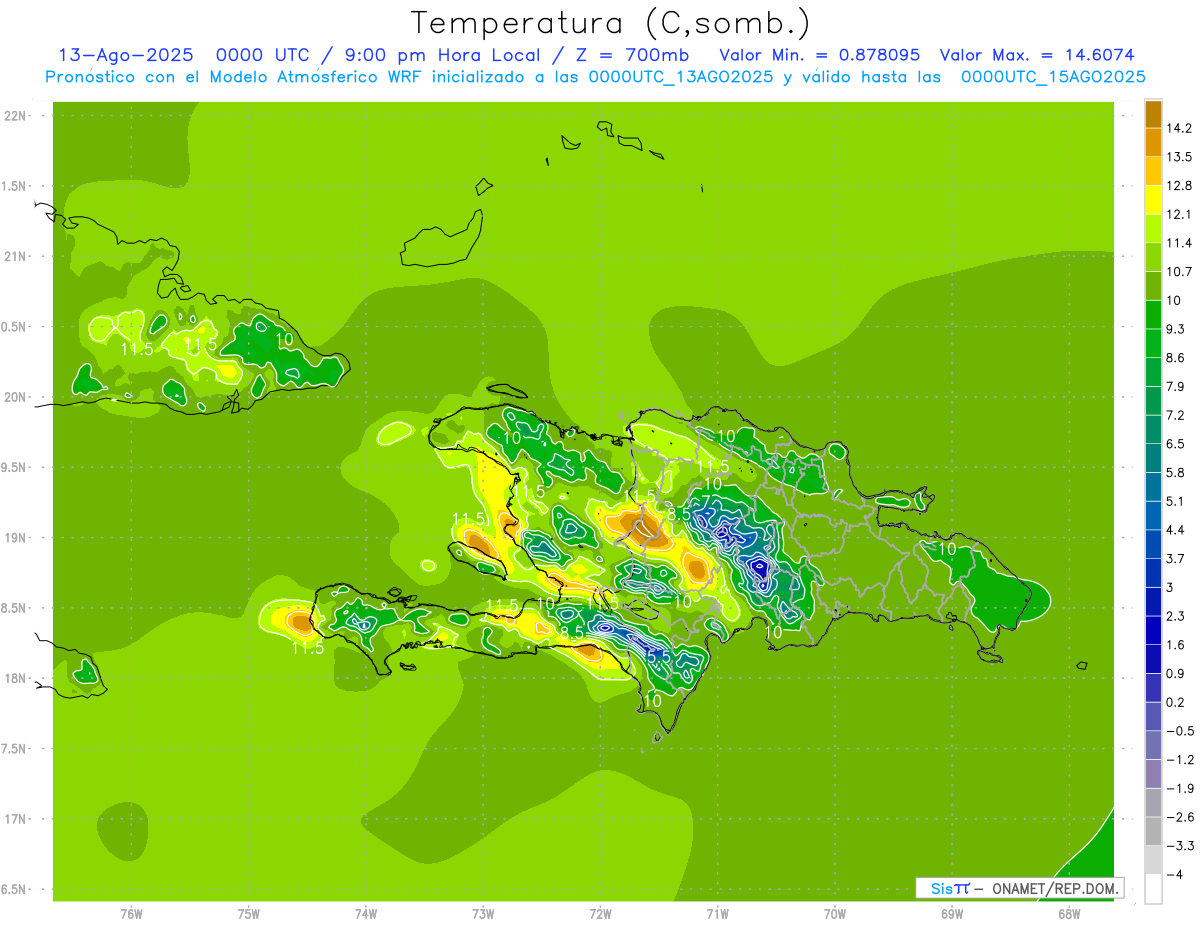Click the legend value '-4'

coord(1175,875)
